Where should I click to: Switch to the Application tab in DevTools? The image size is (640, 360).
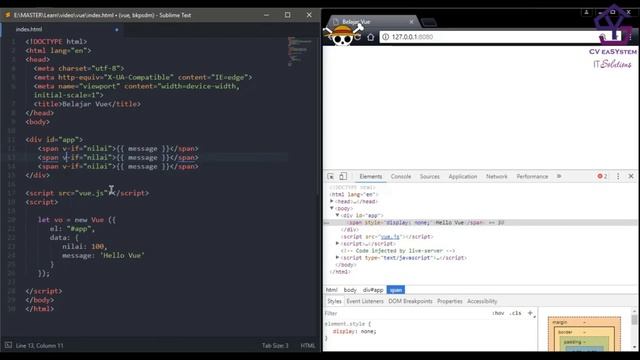coord(463,176)
